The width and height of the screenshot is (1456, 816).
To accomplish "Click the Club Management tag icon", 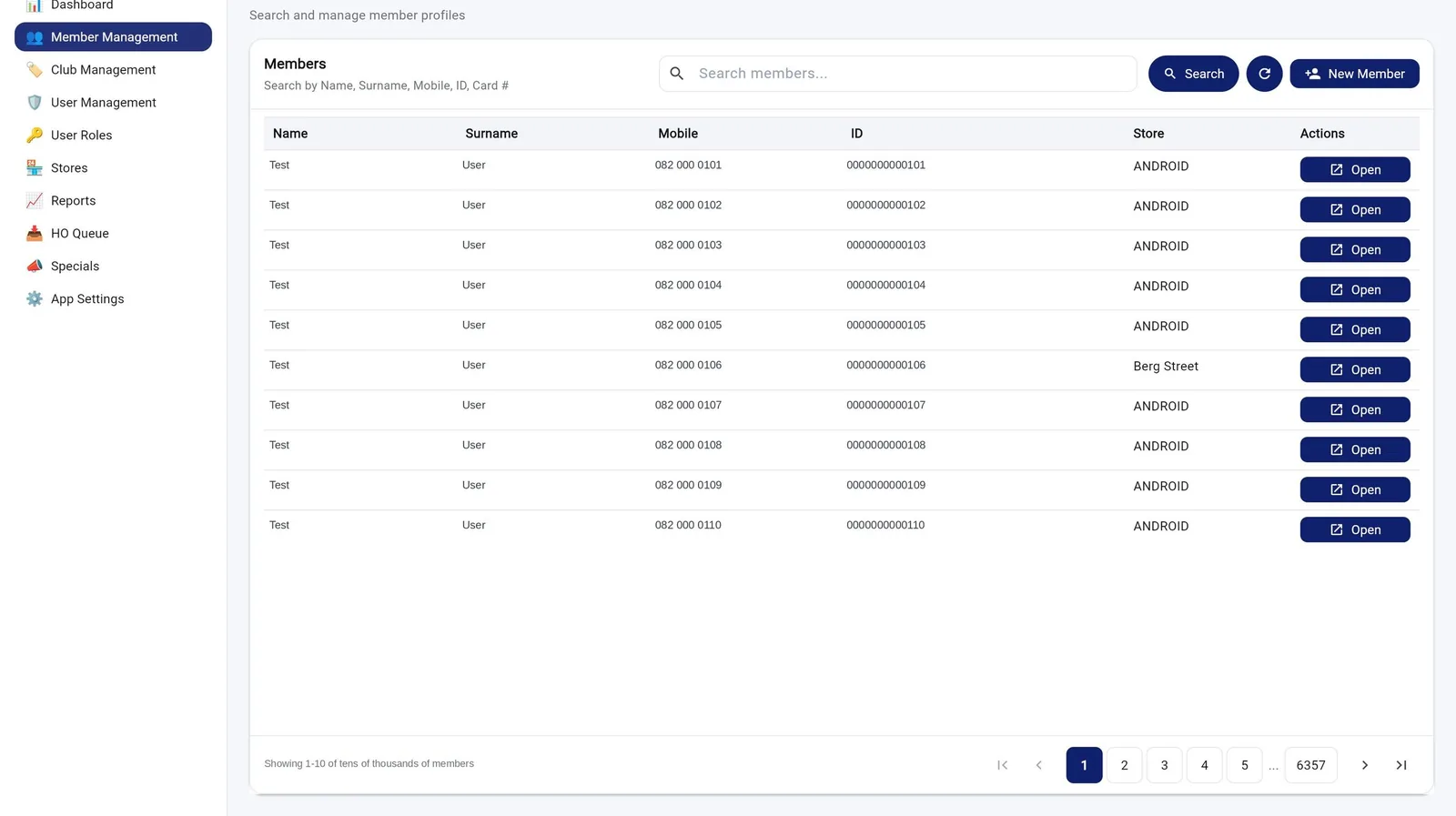I will coord(35,70).
